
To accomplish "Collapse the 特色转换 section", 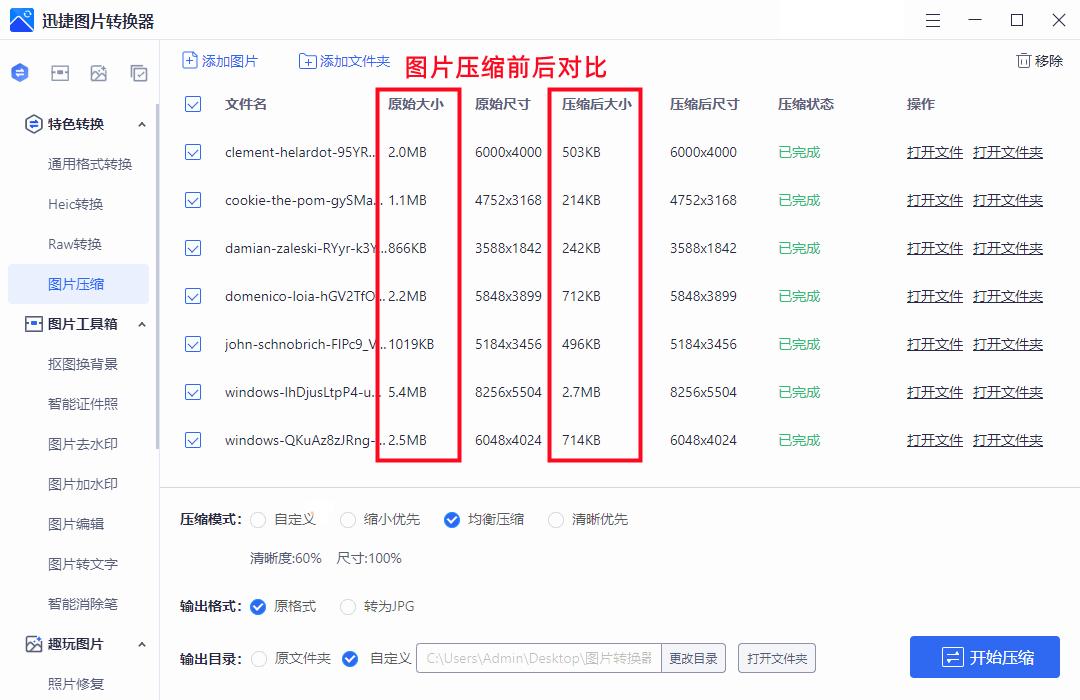I will (141, 124).
